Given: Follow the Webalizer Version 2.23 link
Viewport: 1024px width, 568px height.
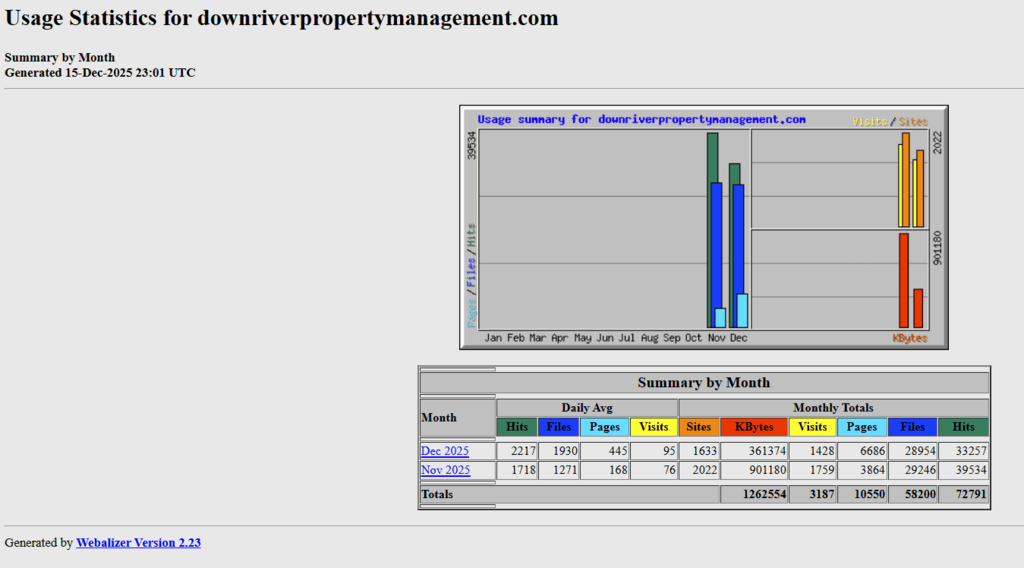Looking at the screenshot, I should 138,543.
